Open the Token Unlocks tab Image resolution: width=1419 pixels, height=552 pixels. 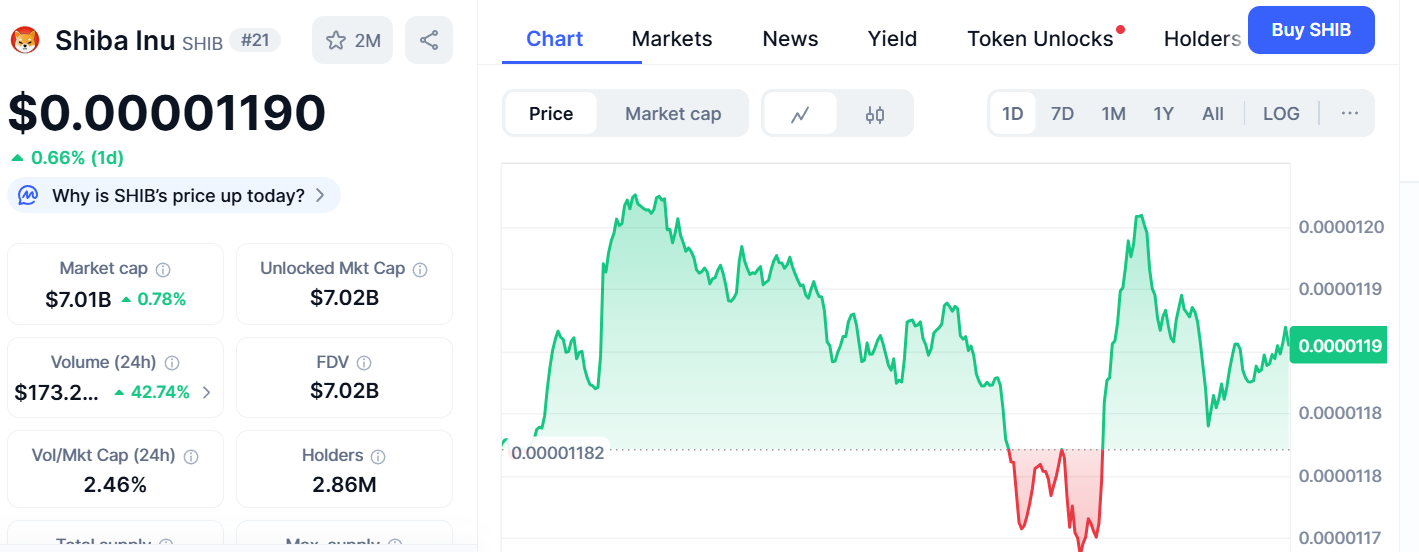pos(1040,39)
